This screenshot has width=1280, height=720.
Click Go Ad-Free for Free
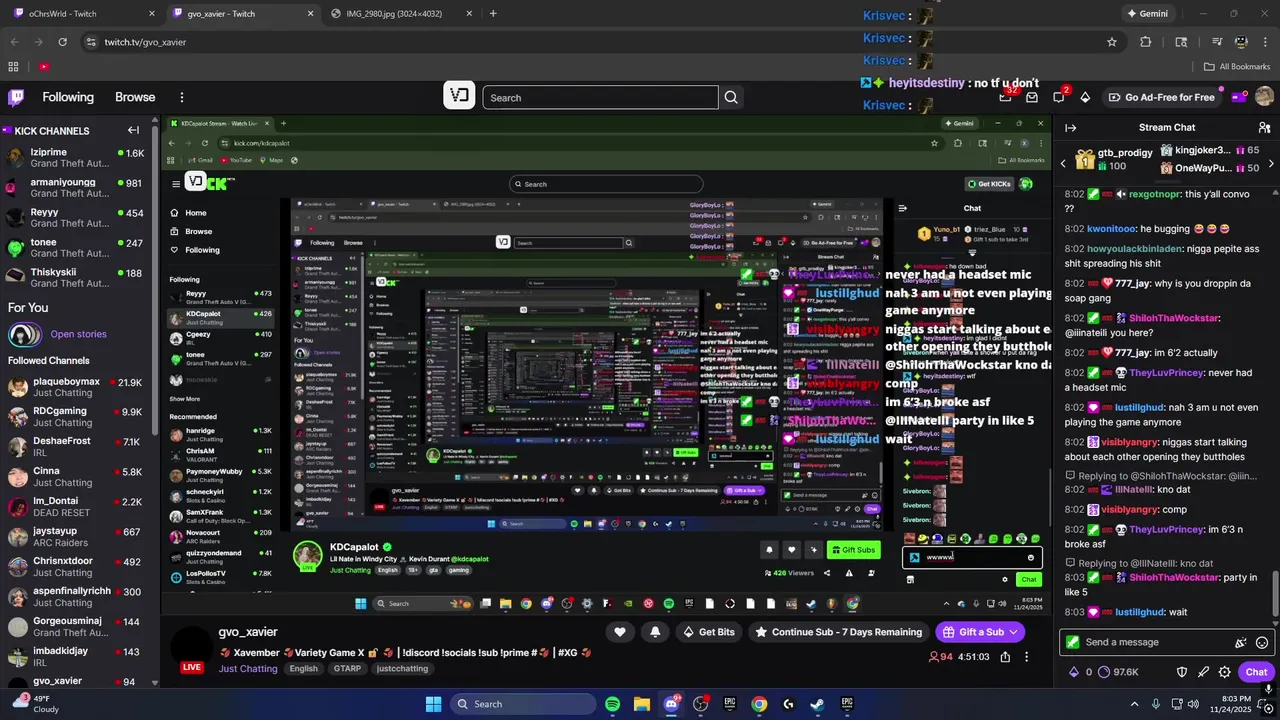point(1161,97)
